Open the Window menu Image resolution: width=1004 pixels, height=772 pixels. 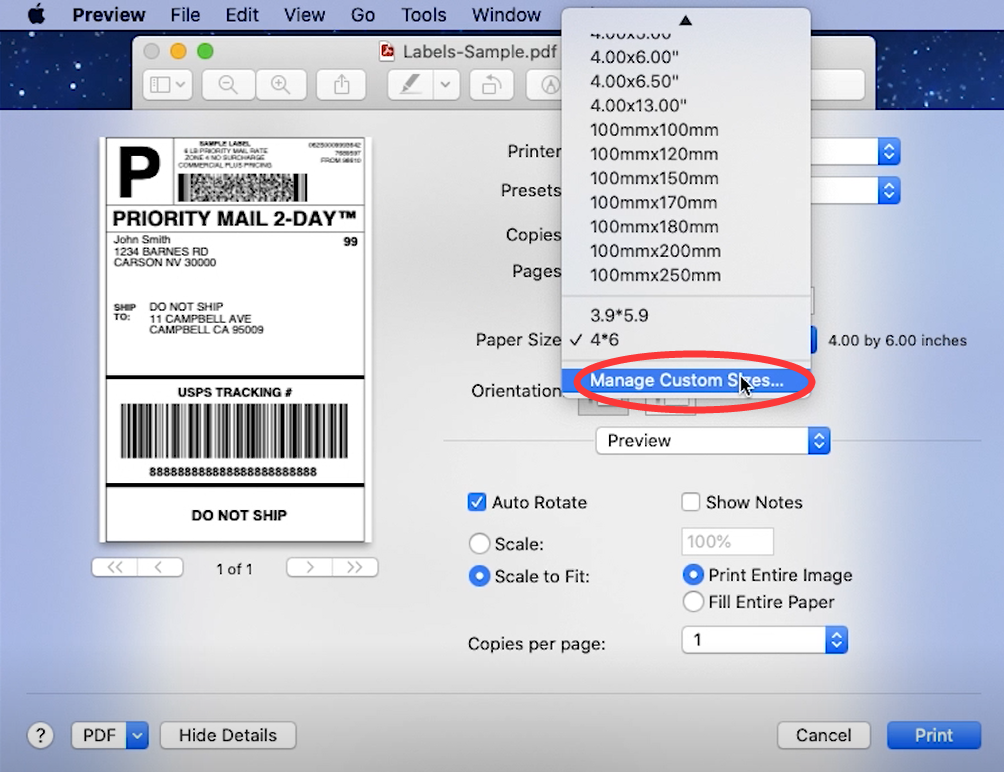tap(506, 15)
